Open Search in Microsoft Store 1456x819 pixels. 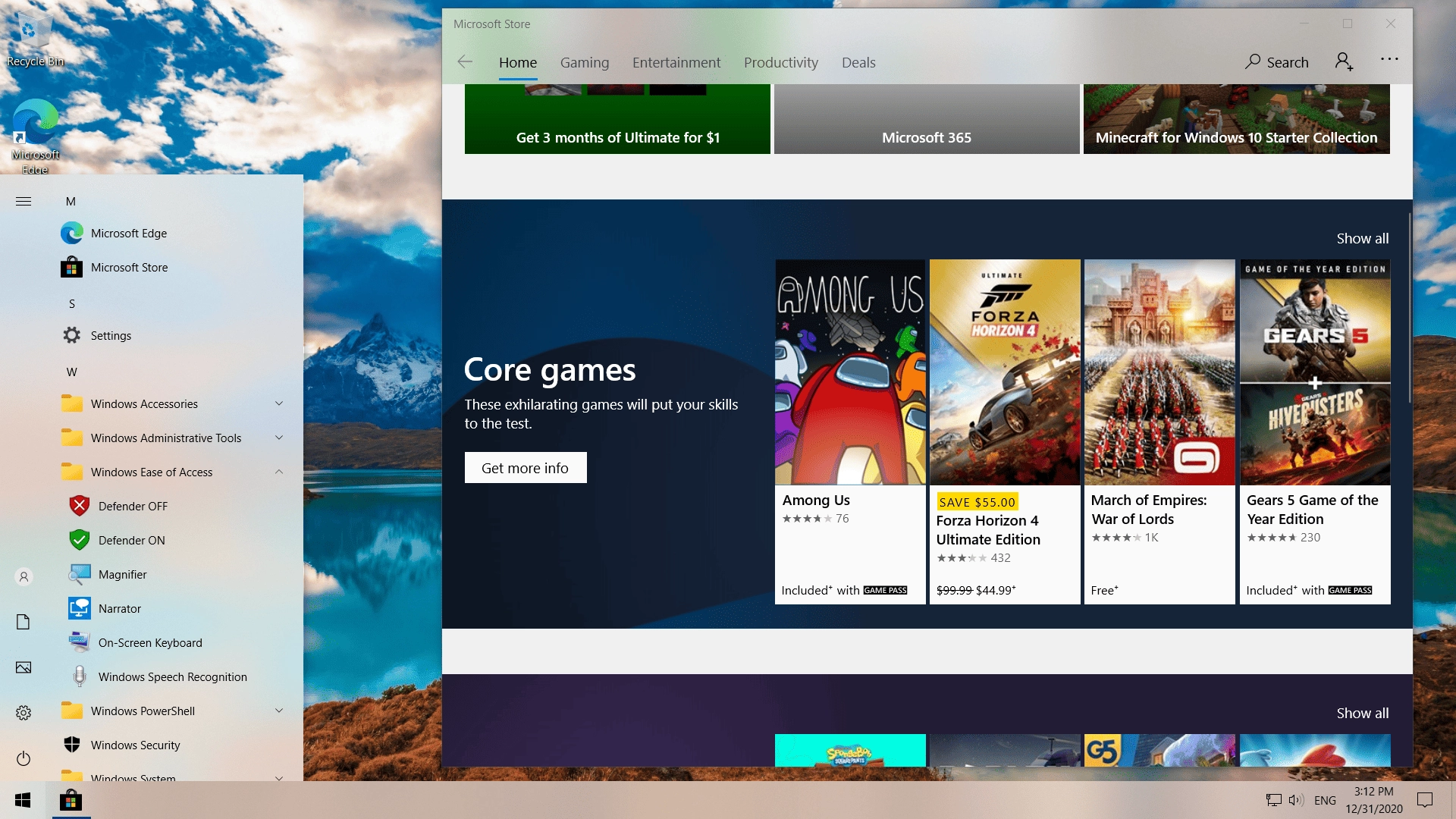pos(1277,62)
